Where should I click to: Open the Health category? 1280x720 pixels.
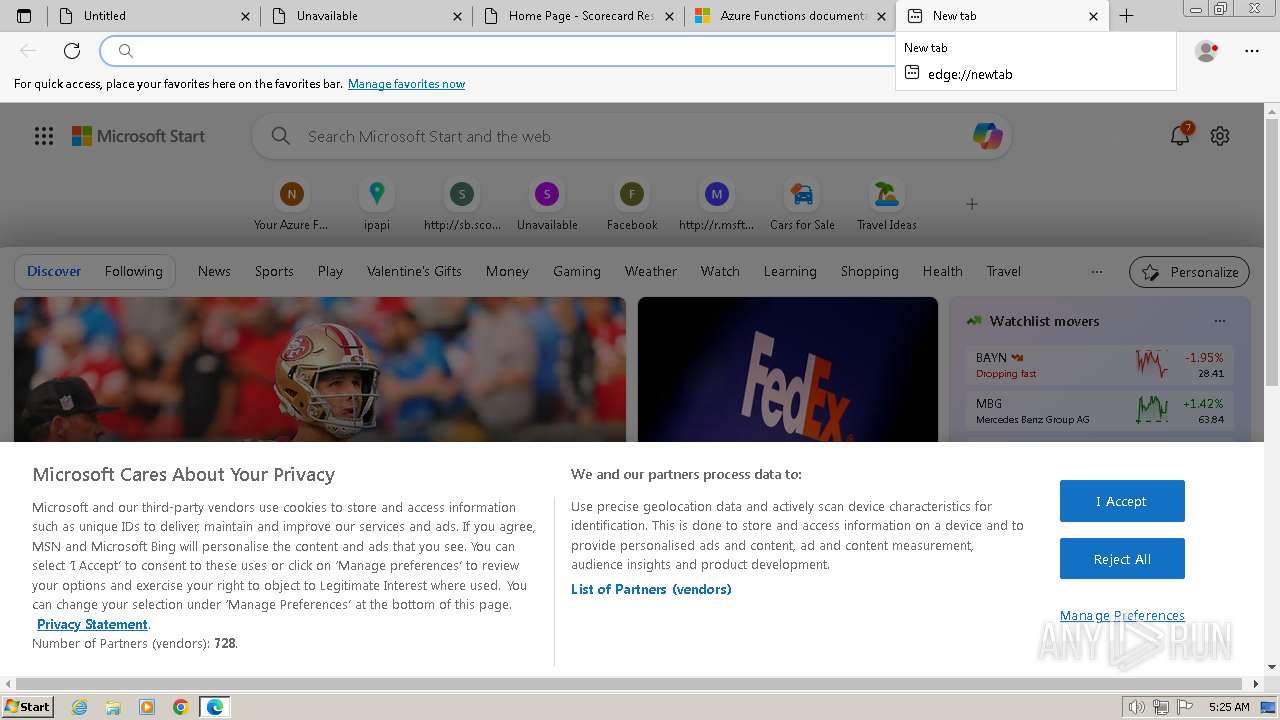point(943,271)
